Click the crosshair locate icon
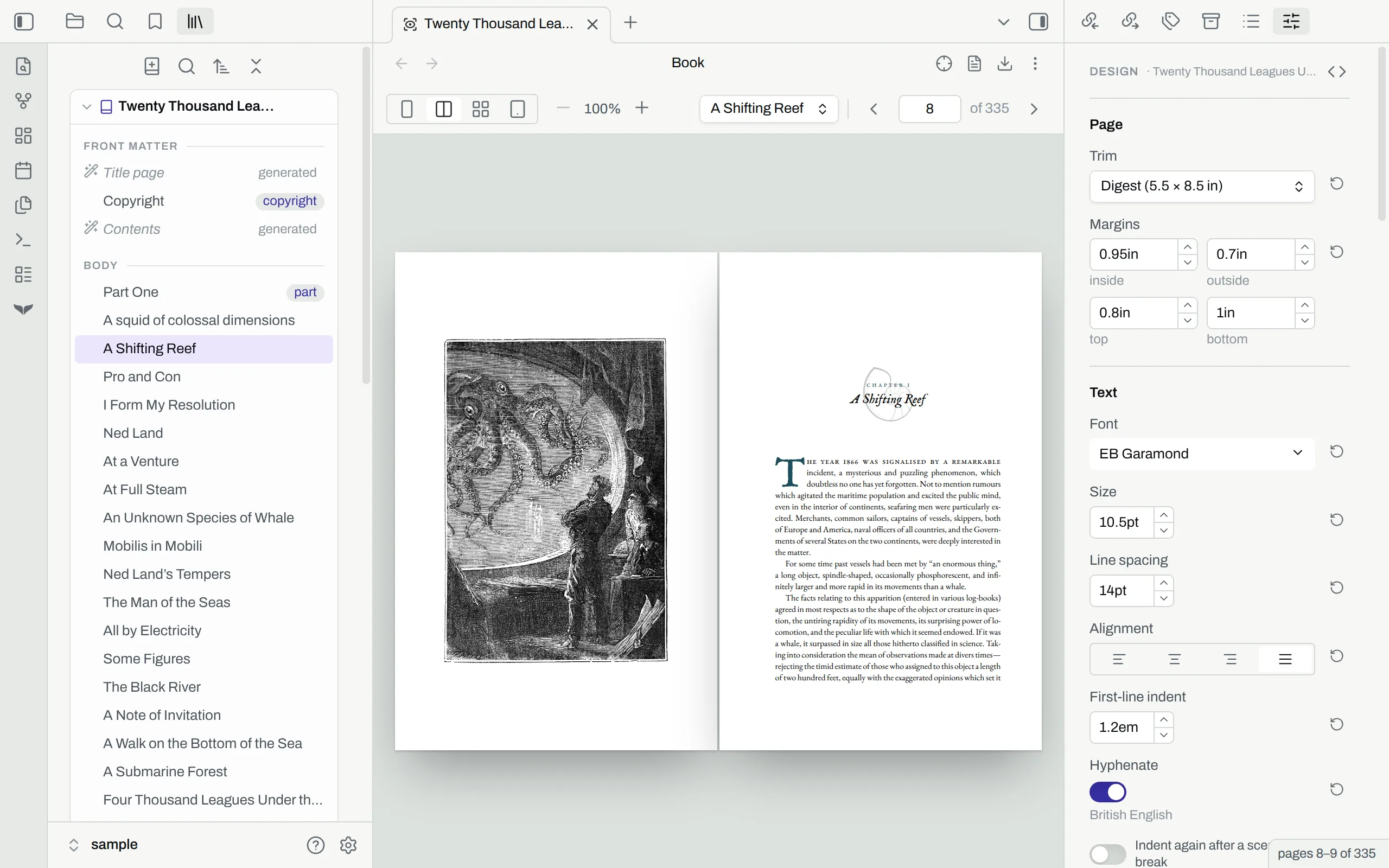The image size is (1389, 868). tap(944, 63)
